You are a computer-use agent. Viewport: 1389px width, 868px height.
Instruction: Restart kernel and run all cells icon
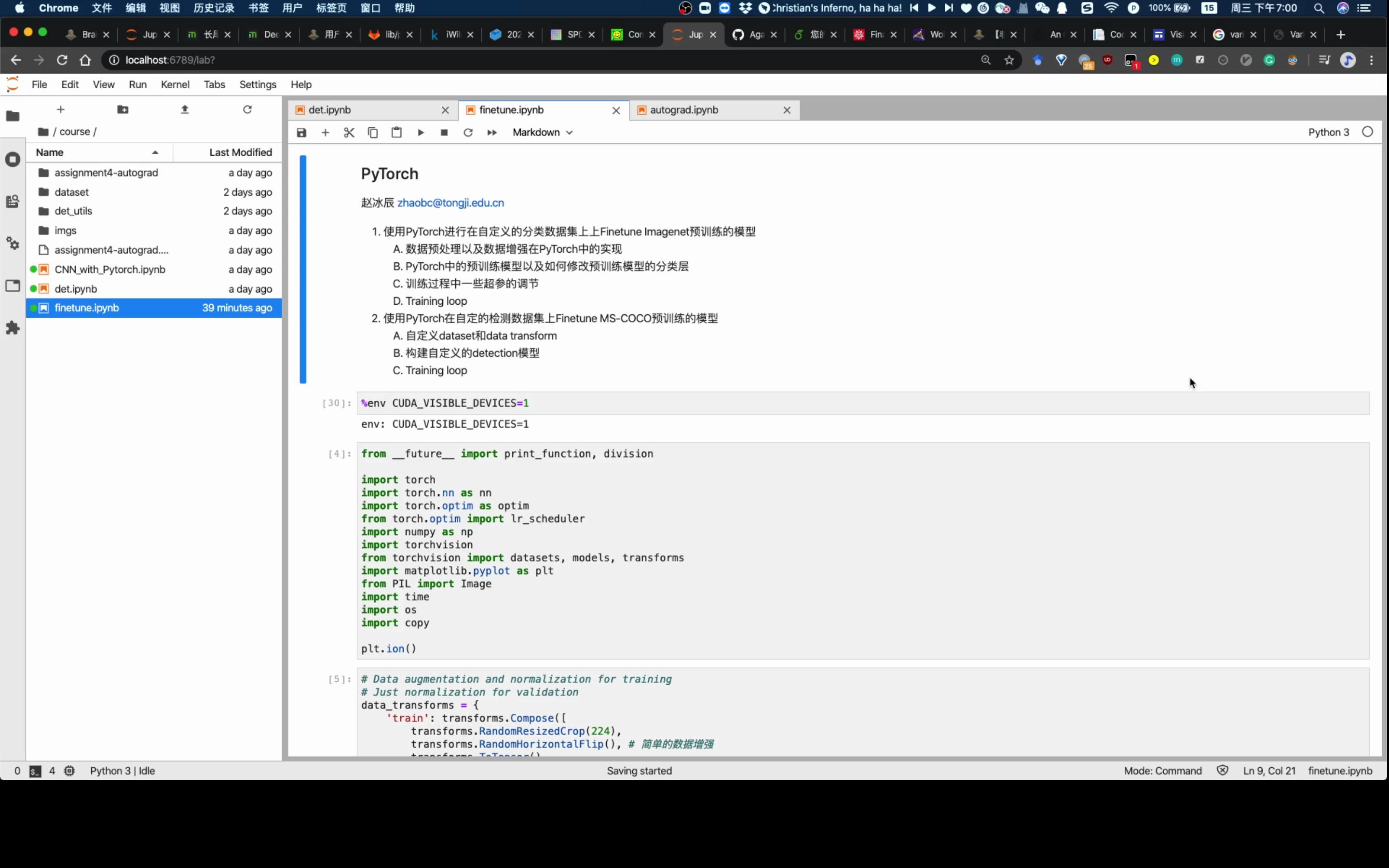[x=492, y=133]
